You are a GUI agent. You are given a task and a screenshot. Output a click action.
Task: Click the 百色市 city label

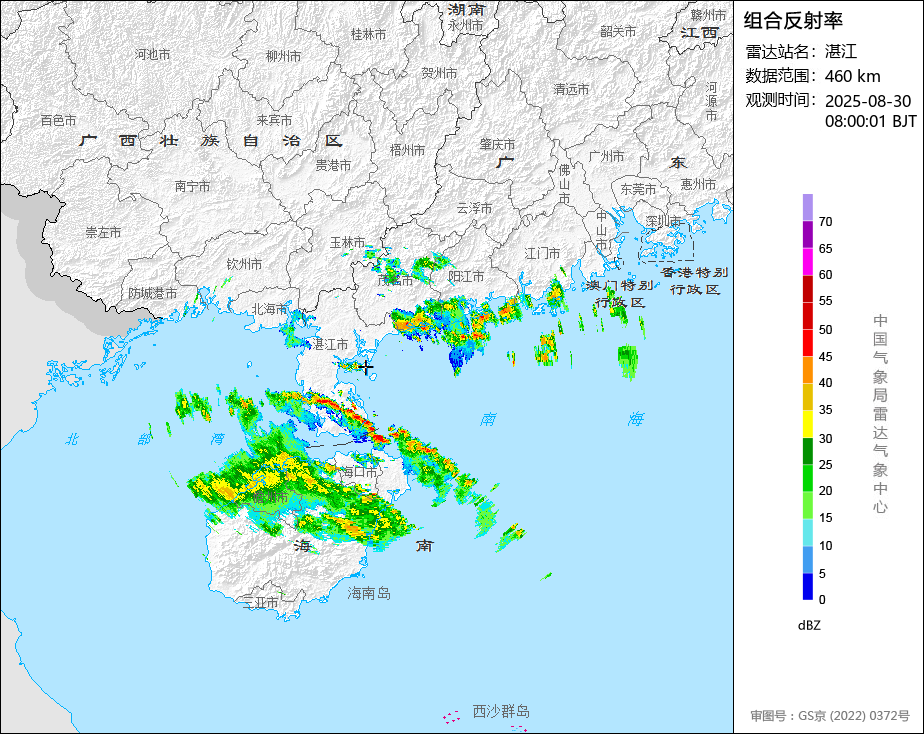click(58, 120)
